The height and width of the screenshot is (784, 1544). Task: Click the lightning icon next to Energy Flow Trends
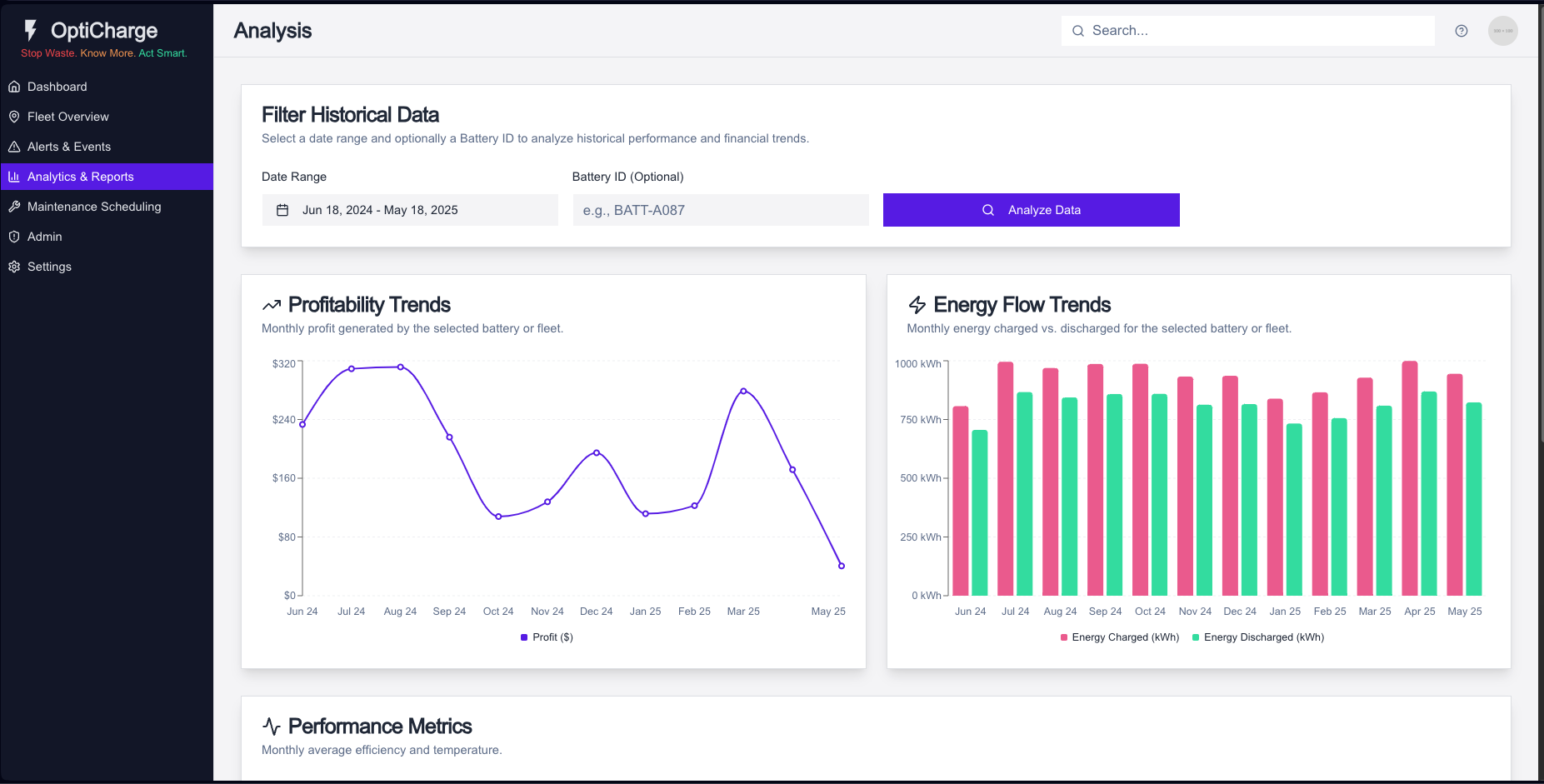pos(919,304)
